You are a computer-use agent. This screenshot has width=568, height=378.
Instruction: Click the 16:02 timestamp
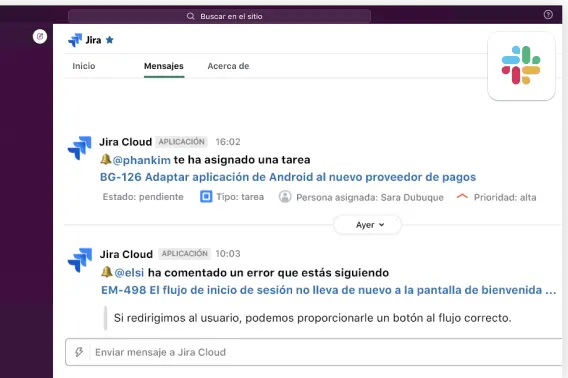point(228,142)
